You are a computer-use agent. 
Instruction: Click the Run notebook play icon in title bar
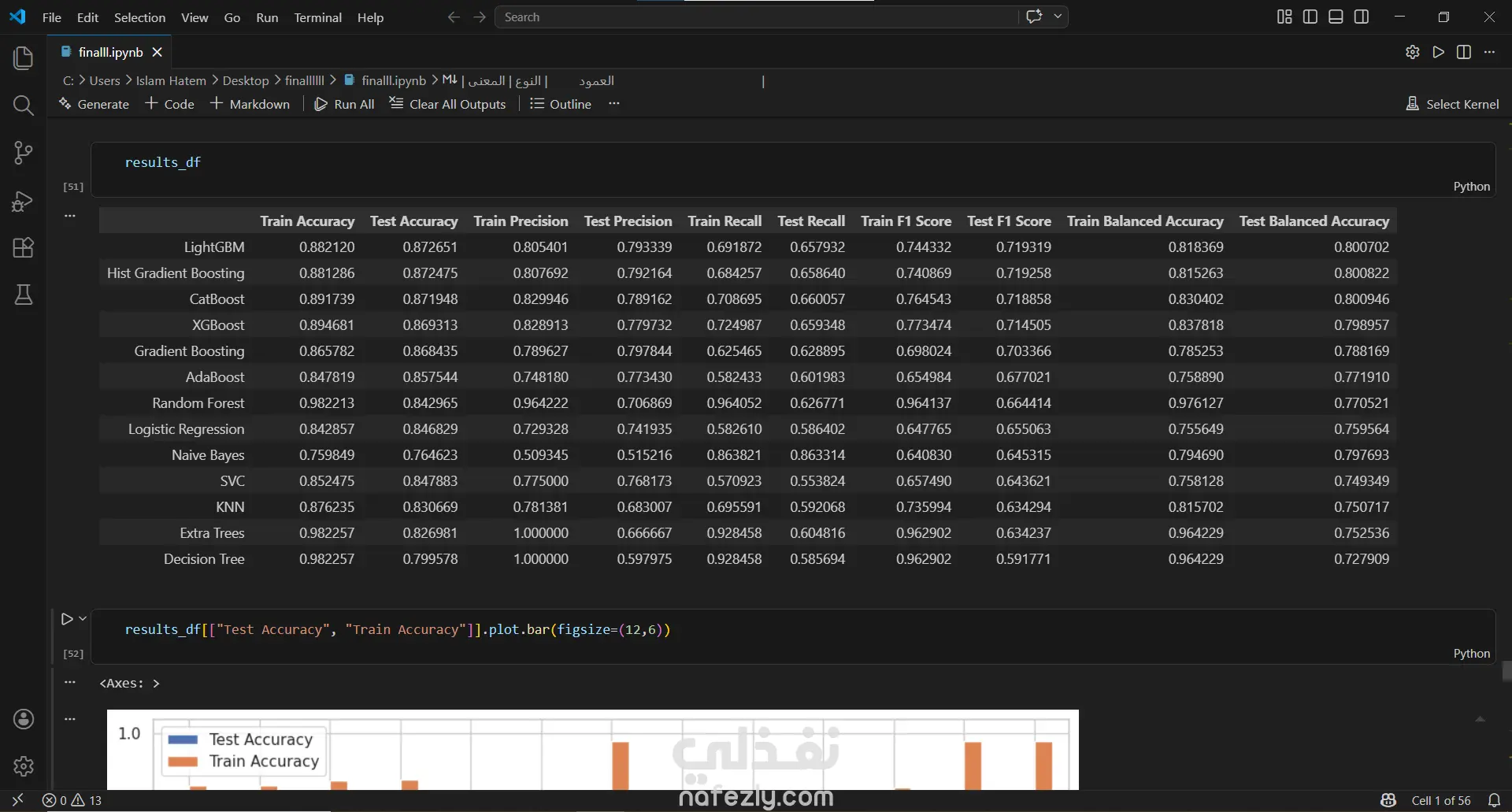[1439, 52]
